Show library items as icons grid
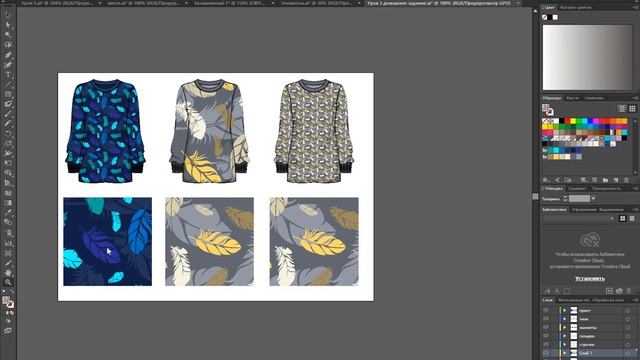 click(622, 219)
